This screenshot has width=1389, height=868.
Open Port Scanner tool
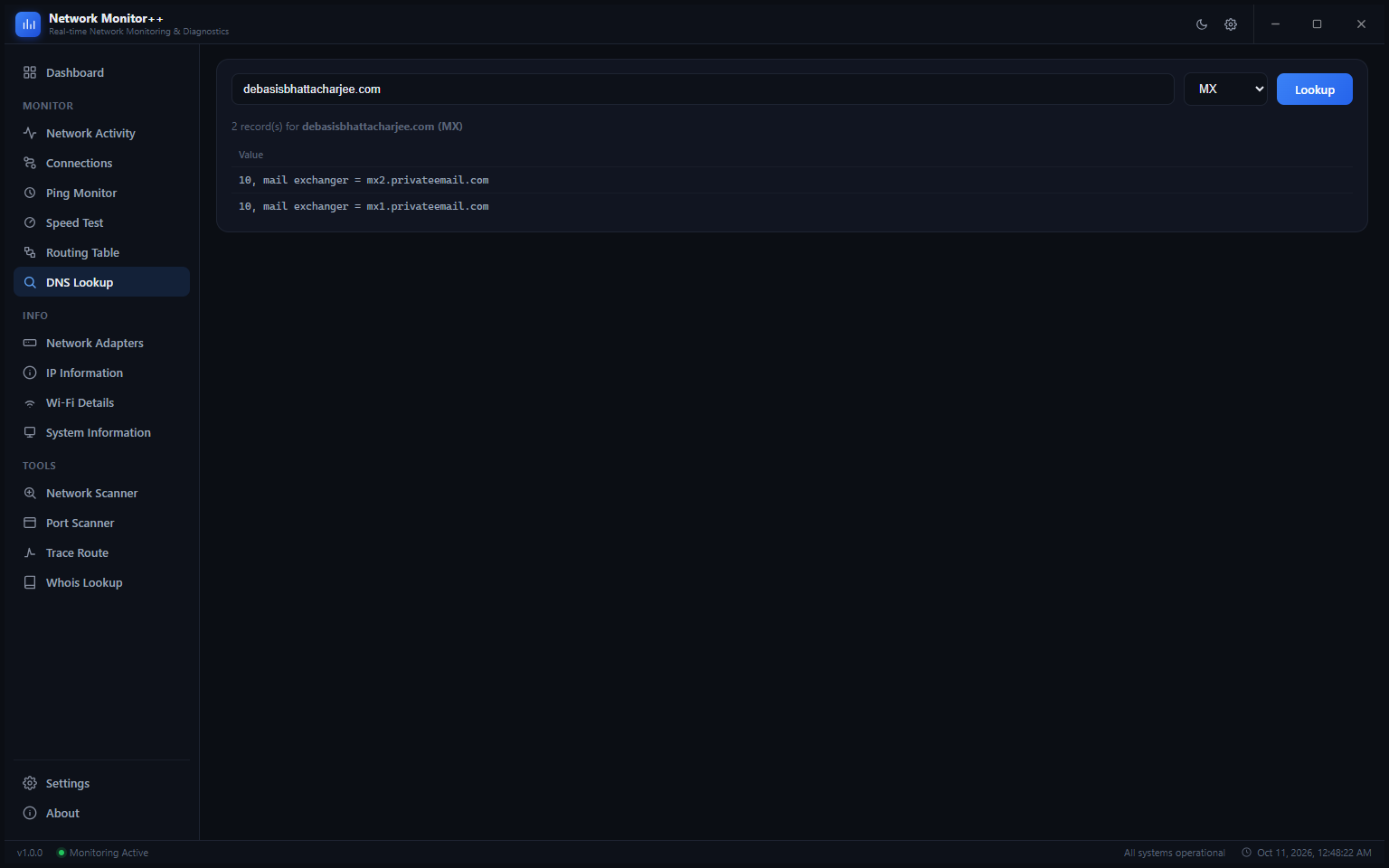(x=101, y=523)
